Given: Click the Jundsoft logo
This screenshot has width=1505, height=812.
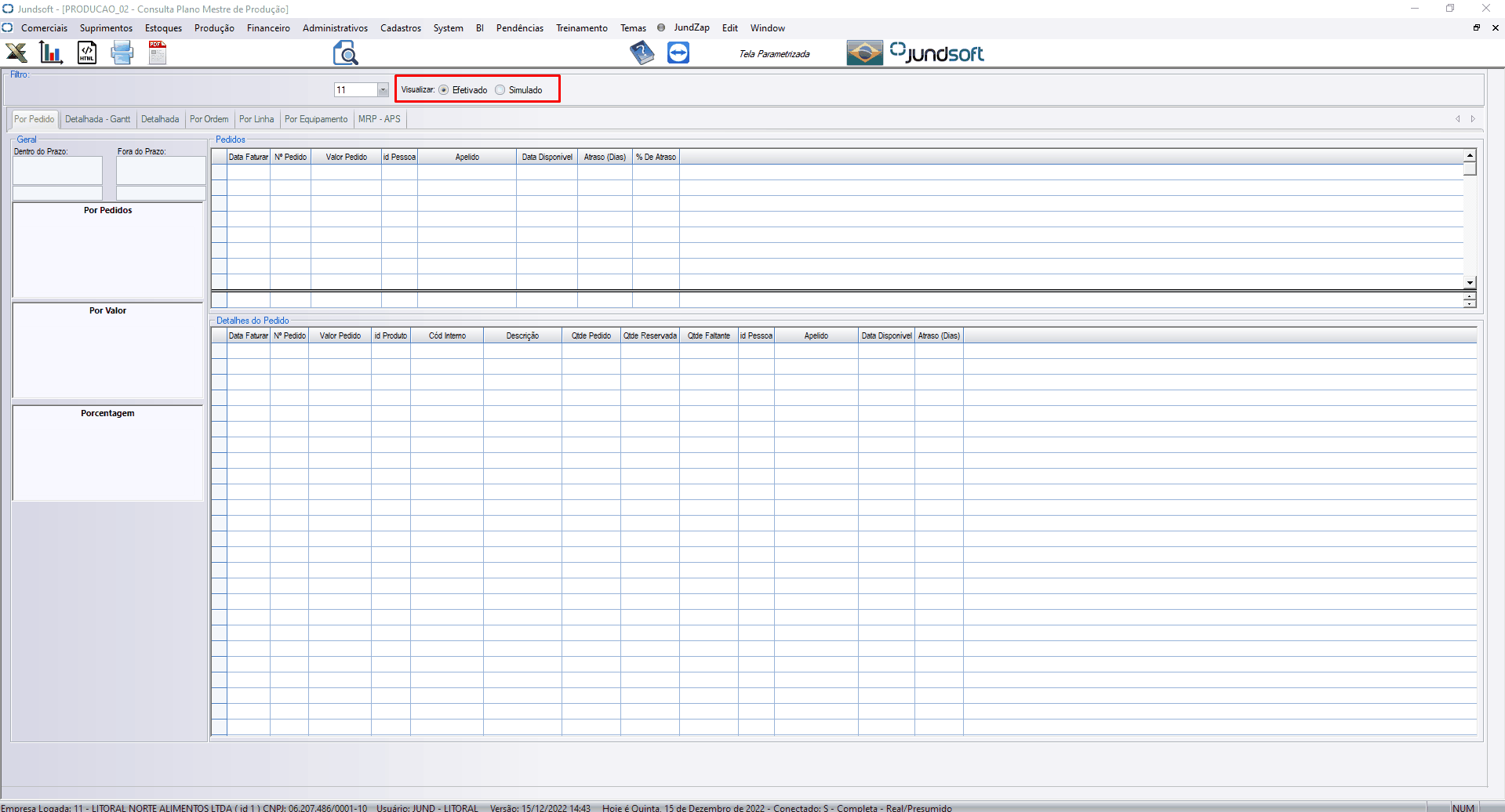Looking at the screenshot, I should click(937, 53).
